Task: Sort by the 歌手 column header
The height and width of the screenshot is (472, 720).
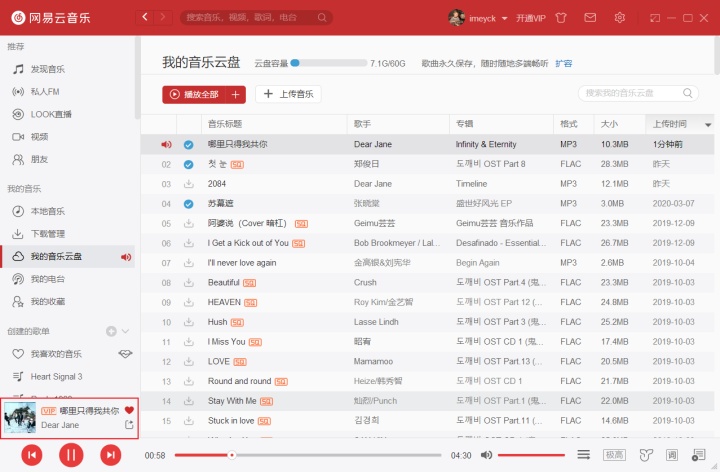Action: [x=398, y=124]
